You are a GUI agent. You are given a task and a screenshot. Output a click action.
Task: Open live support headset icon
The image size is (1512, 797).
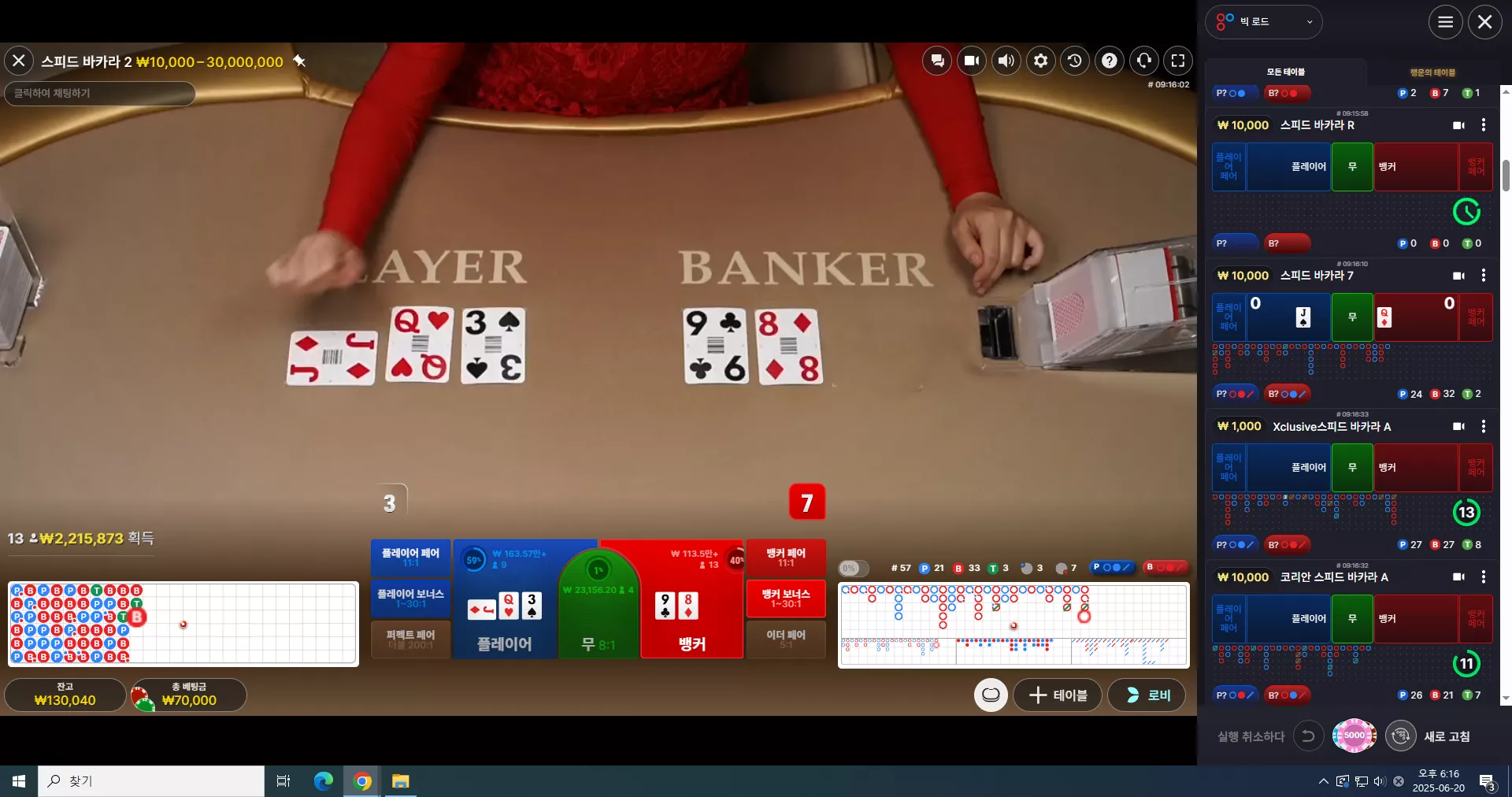[1144, 61]
